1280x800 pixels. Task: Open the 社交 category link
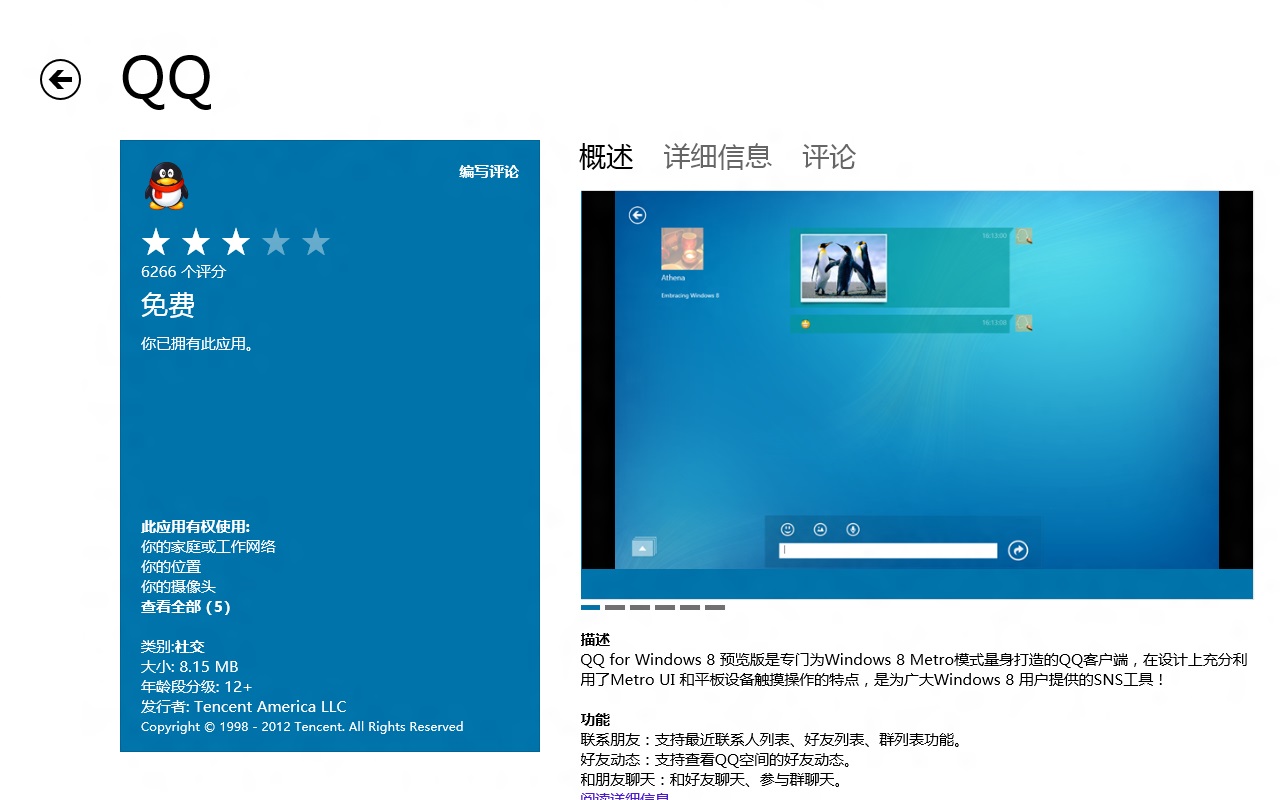[x=190, y=647]
